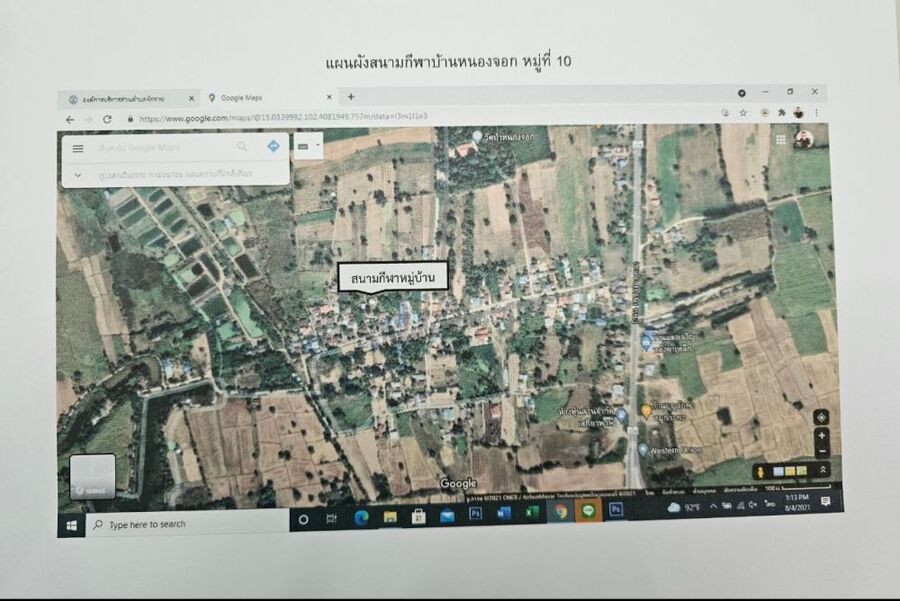
Task: Click the search magnifier in Maps
Action: tap(242, 146)
